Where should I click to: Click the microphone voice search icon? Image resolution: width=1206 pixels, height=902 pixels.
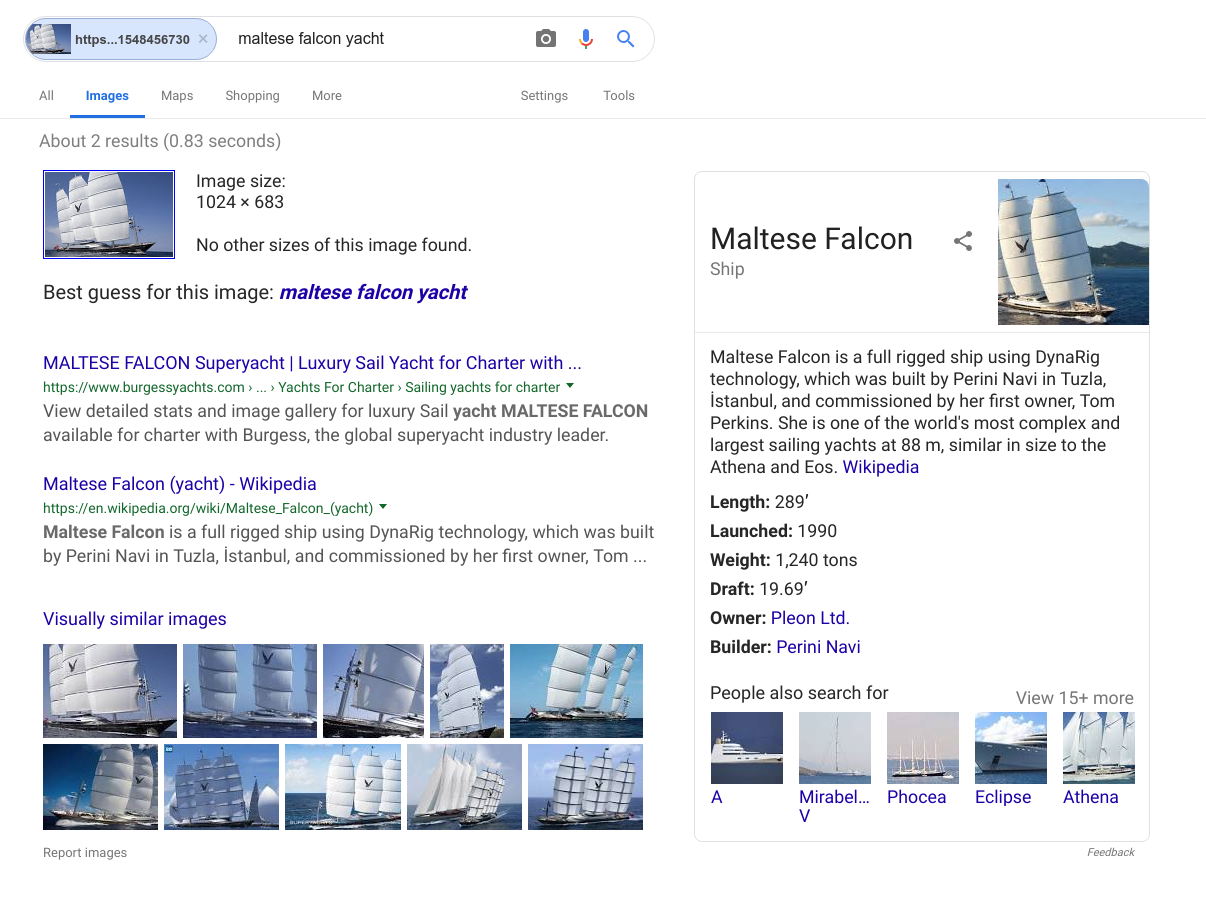point(586,39)
